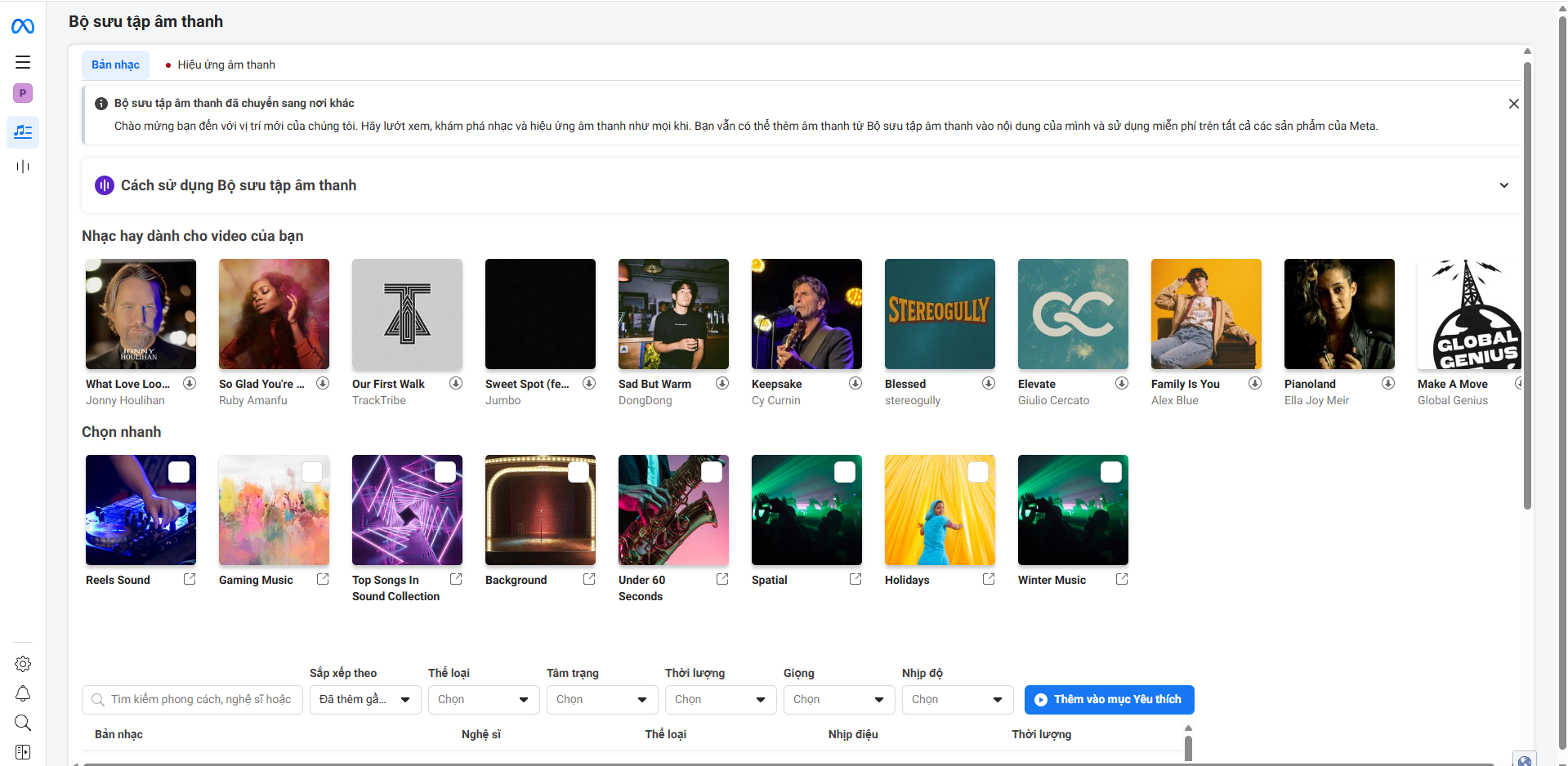This screenshot has height=766, width=1568.
Task: Open Holidays collection external link icon
Action: (x=989, y=579)
